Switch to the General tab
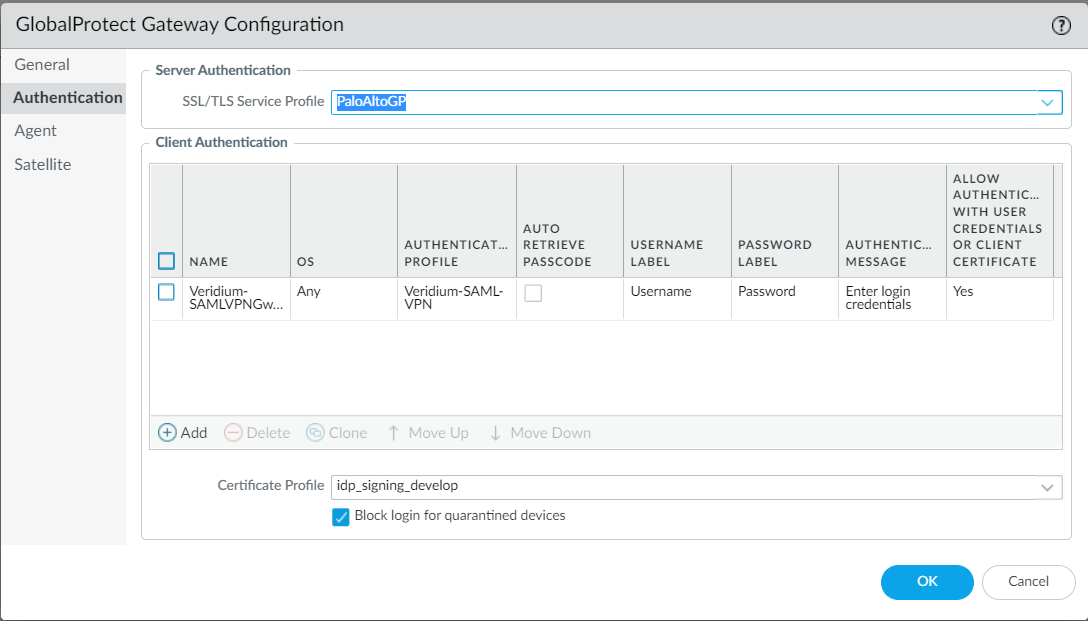1088x621 pixels. click(42, 65)
